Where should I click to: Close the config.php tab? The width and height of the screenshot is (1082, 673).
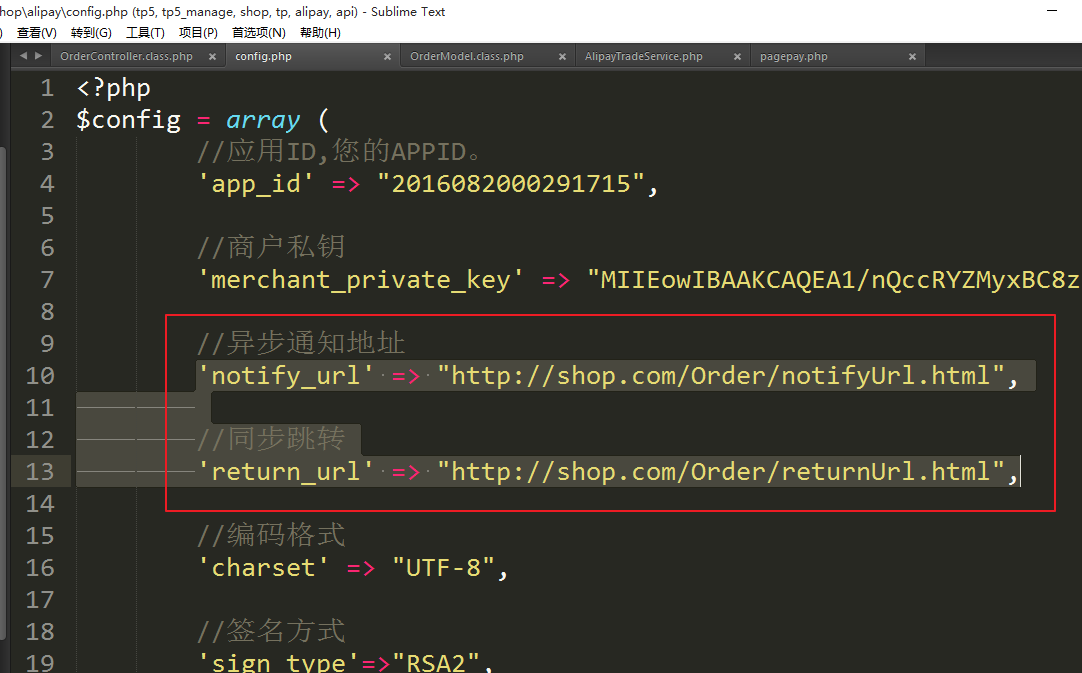pyautogui.click(x=388, y=57)
